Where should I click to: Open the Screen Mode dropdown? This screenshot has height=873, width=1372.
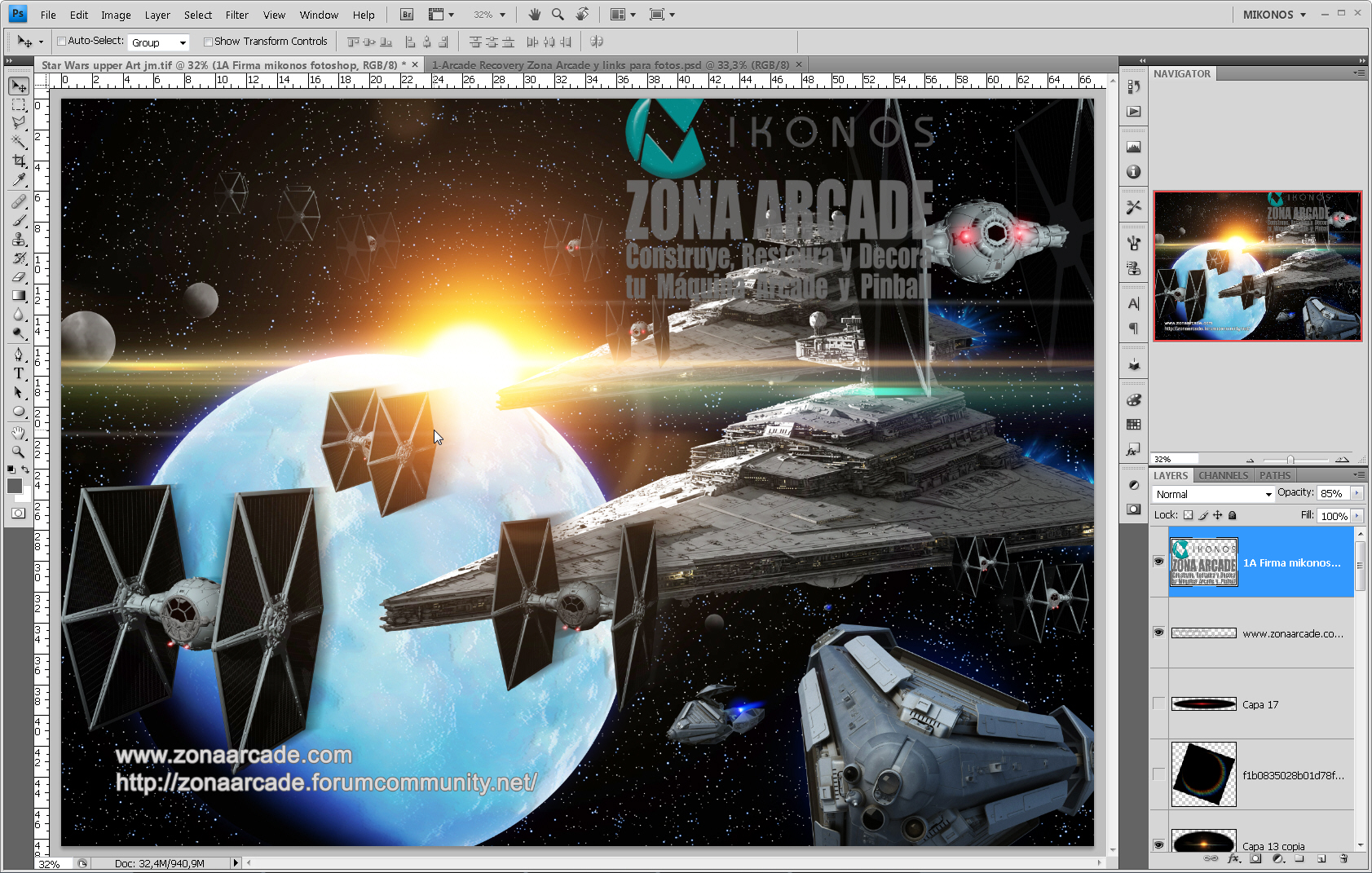662,15
